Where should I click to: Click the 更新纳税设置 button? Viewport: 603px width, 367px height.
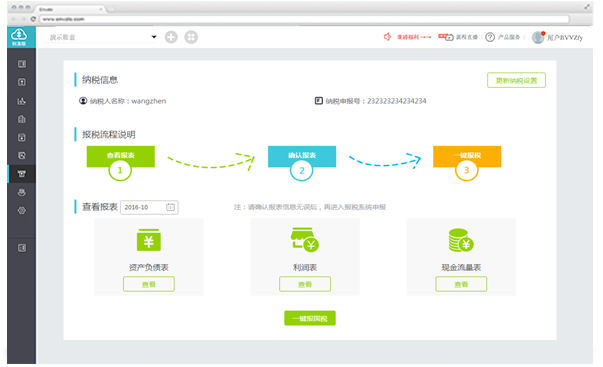pyautogui.click(x=516, y=80)
